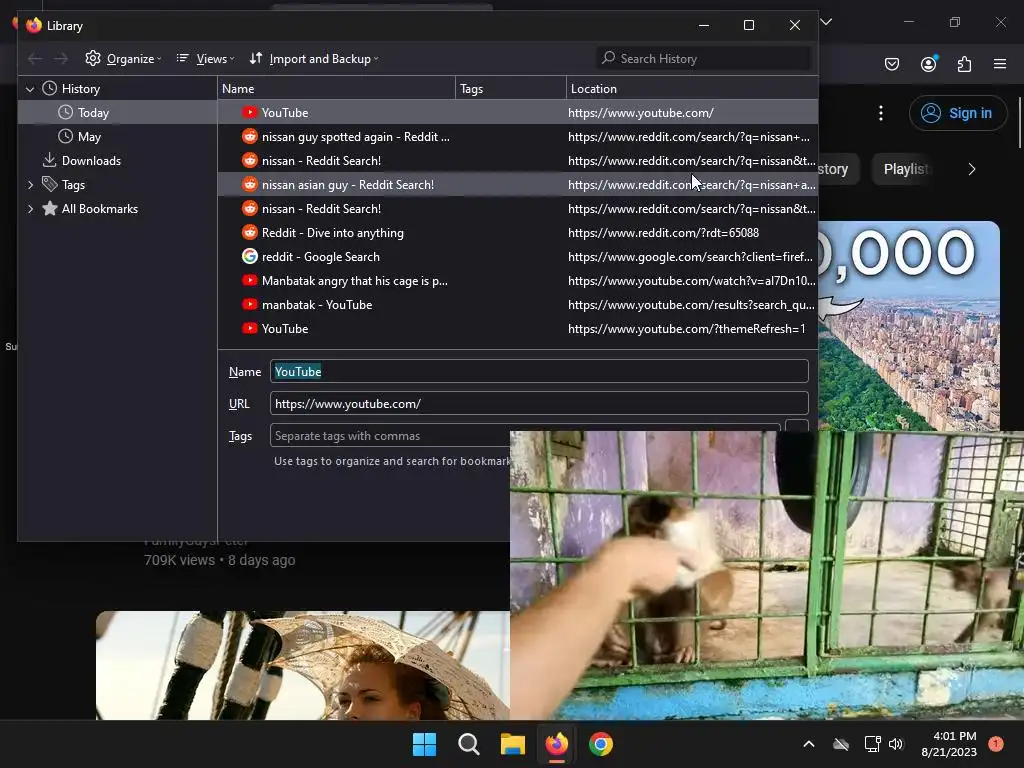
Task: Show hidden system tray icons
Action: [x=808, y=744]
